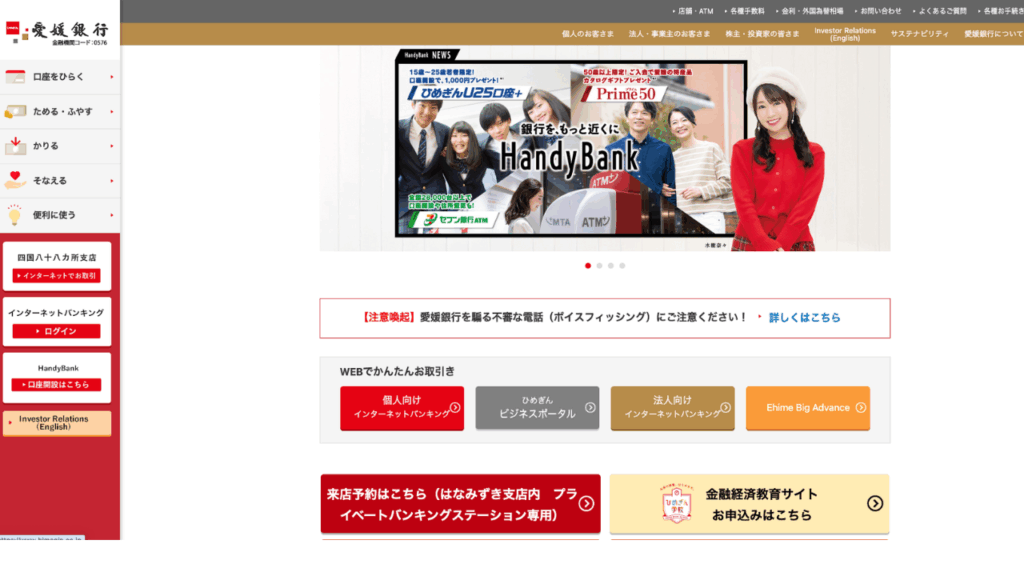
Task: Select the fourth carousel dot
Action: (x=622, y=266)
